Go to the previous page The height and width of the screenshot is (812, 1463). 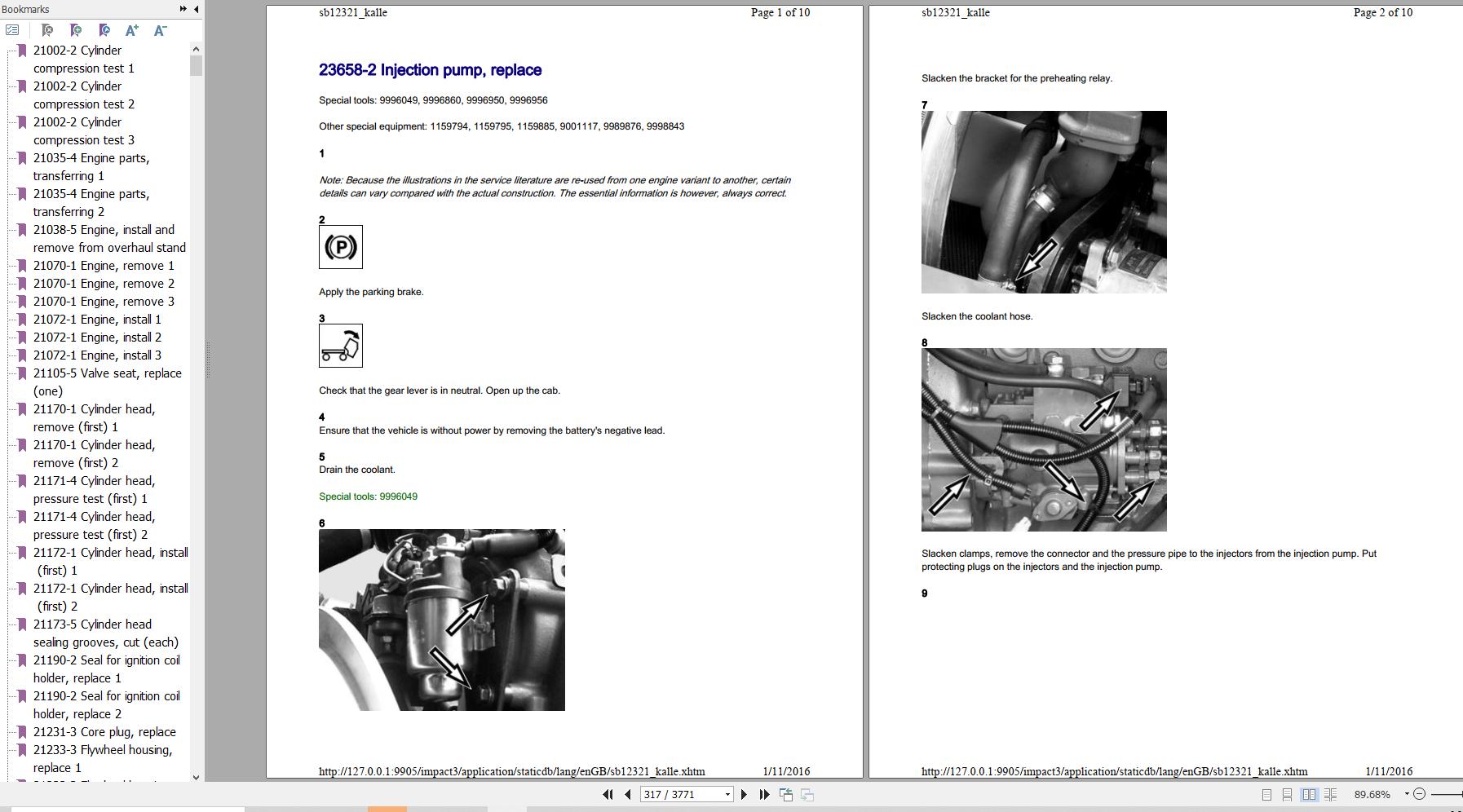click(628, 794)
